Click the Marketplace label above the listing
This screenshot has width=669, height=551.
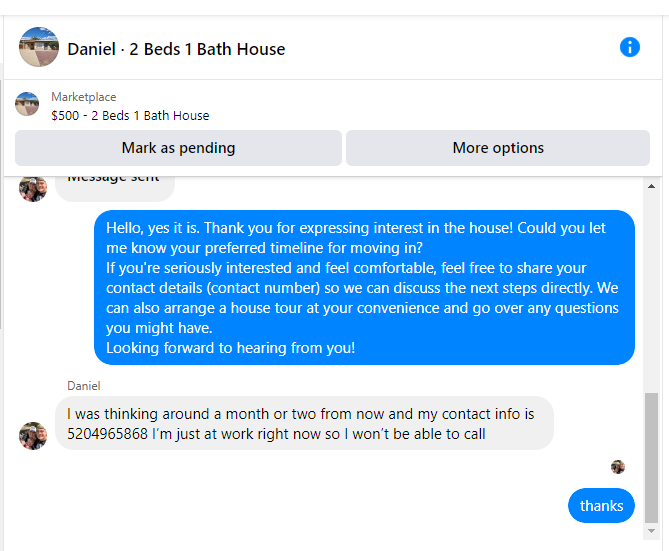84,97
